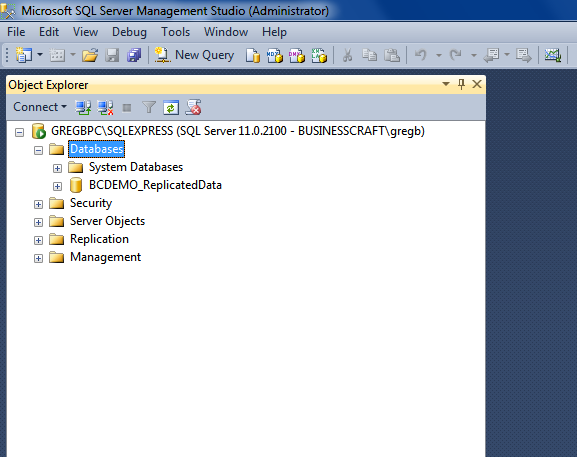
Task: Open the Connect dropdown in Object Explorer
Action: click(x=40, y=107)
